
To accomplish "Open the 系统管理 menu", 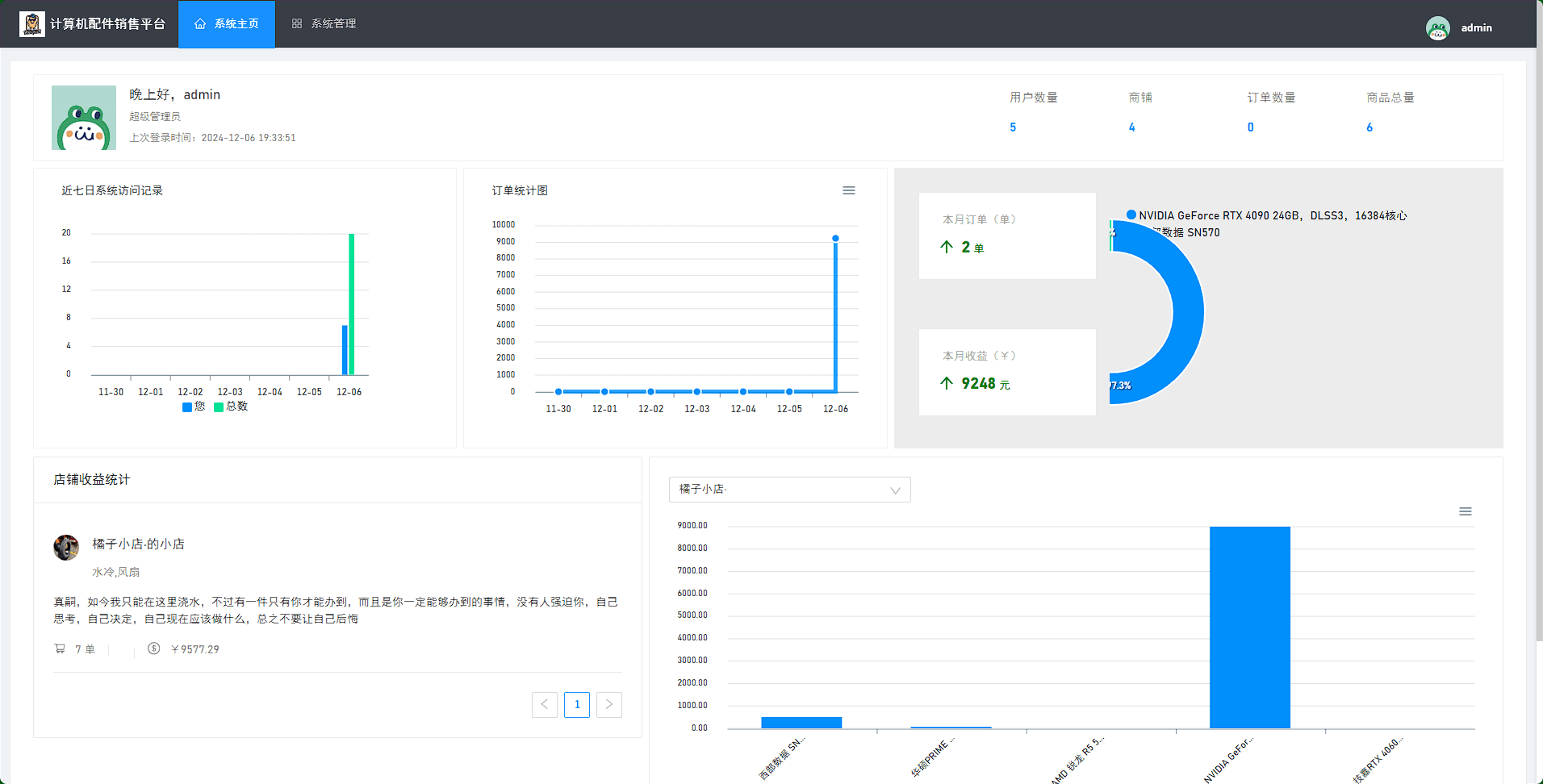I will [x=324, y=24].
